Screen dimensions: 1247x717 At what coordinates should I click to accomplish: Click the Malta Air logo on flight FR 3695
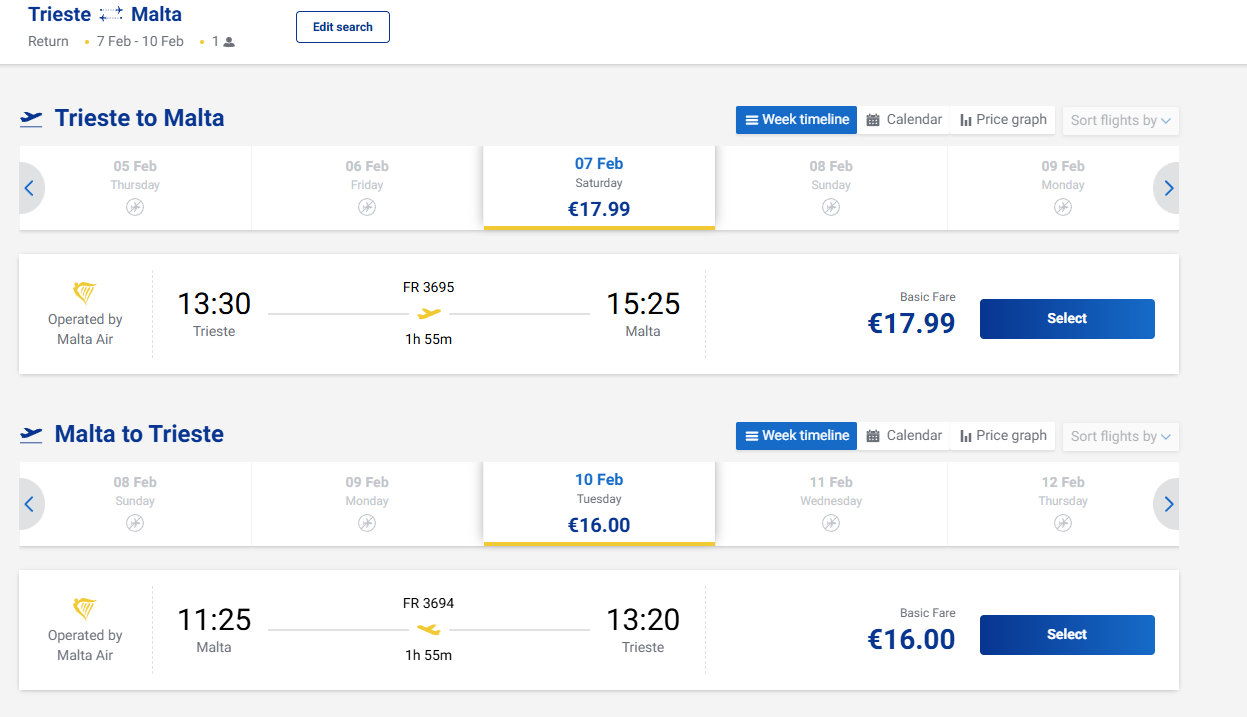click(85, 293)
